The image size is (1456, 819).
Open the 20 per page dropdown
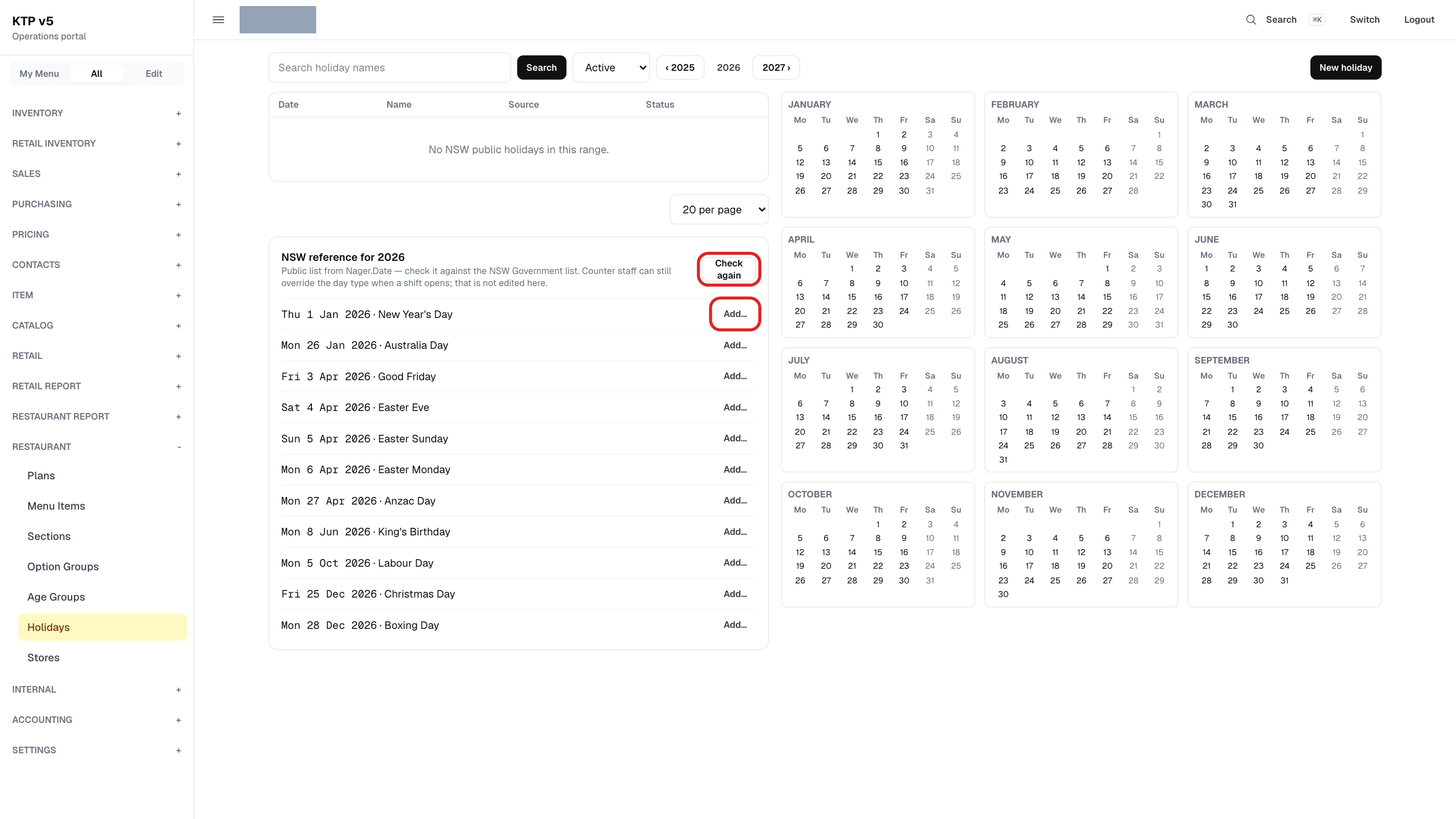(719, 210)
